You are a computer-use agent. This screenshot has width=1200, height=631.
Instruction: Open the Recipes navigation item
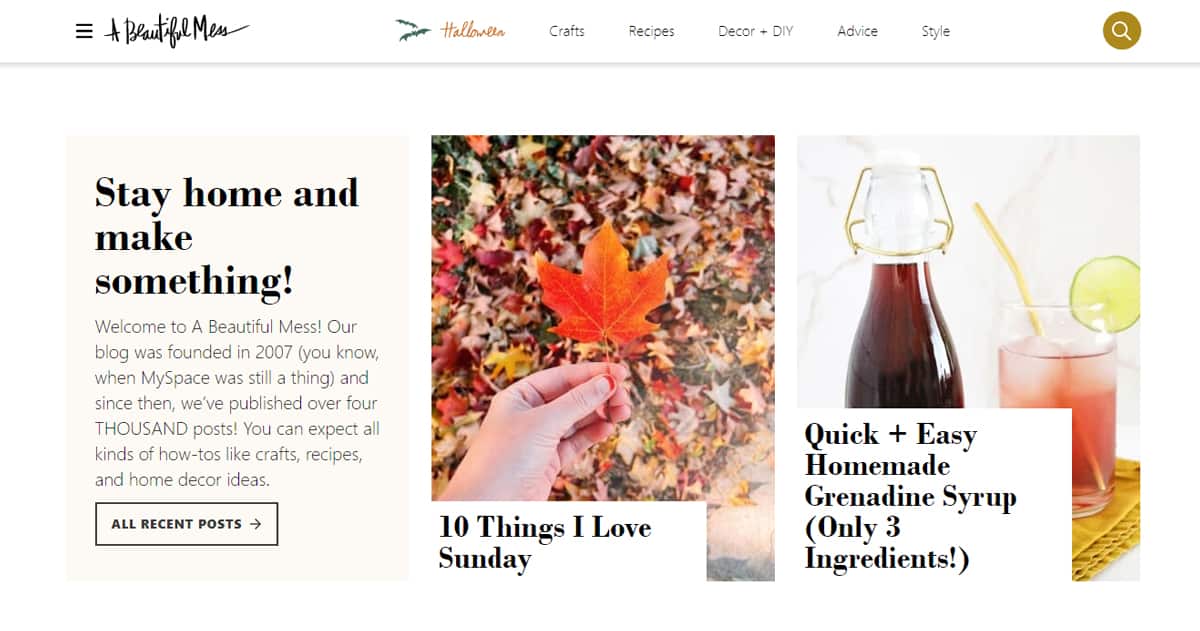click(651, 31)
